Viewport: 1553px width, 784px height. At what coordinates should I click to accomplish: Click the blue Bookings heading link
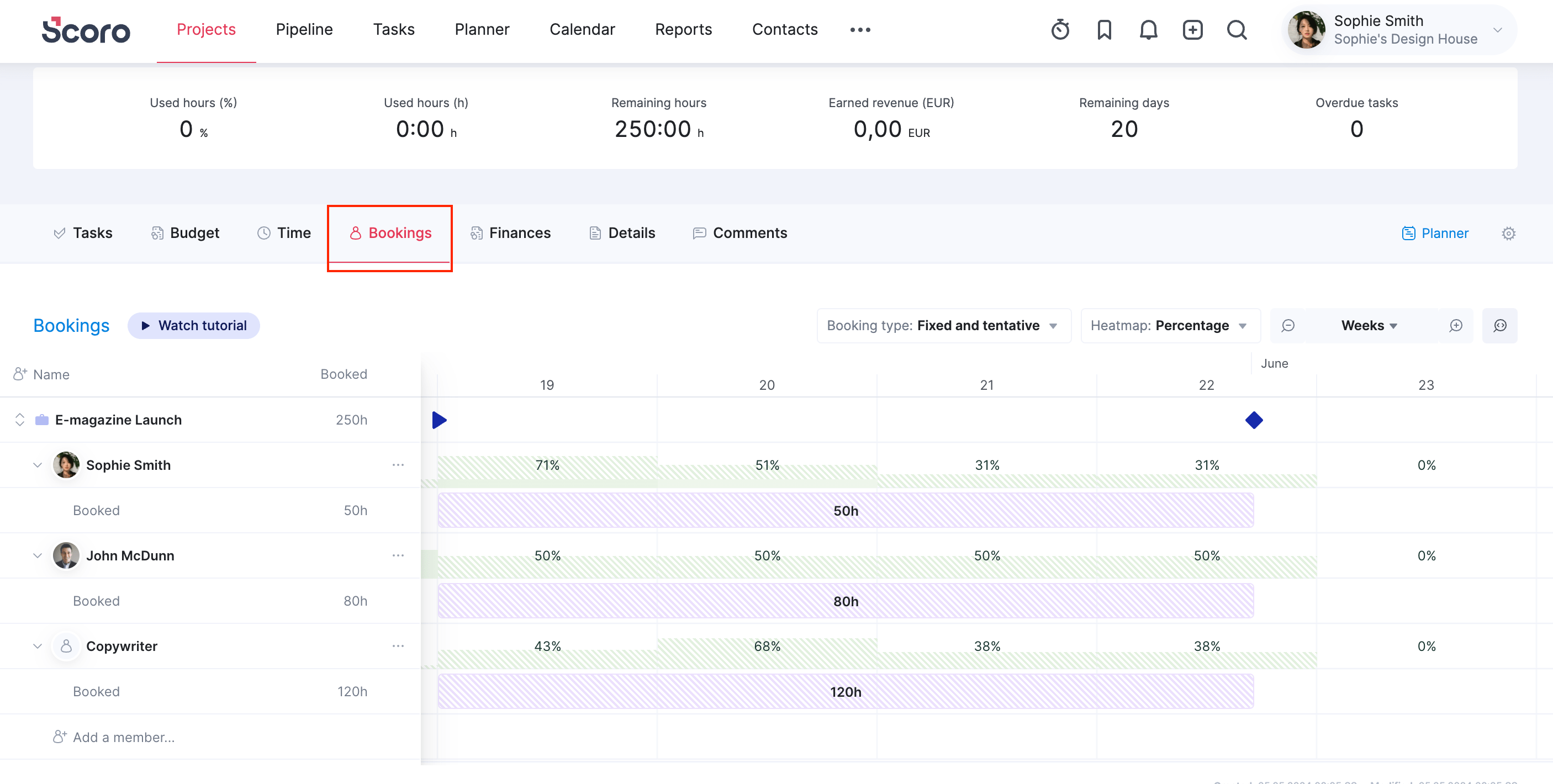pos(71,325)
